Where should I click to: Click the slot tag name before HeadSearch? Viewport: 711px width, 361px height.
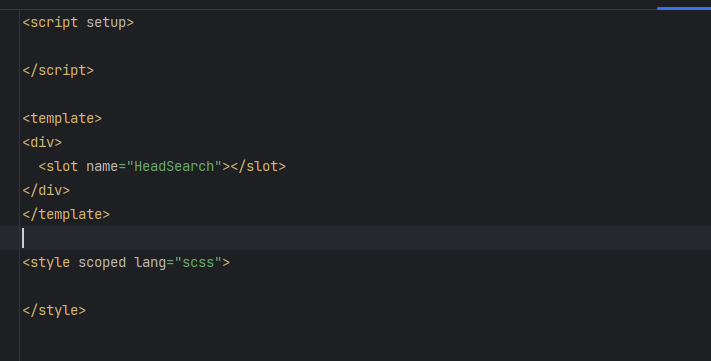coord(62,166)
